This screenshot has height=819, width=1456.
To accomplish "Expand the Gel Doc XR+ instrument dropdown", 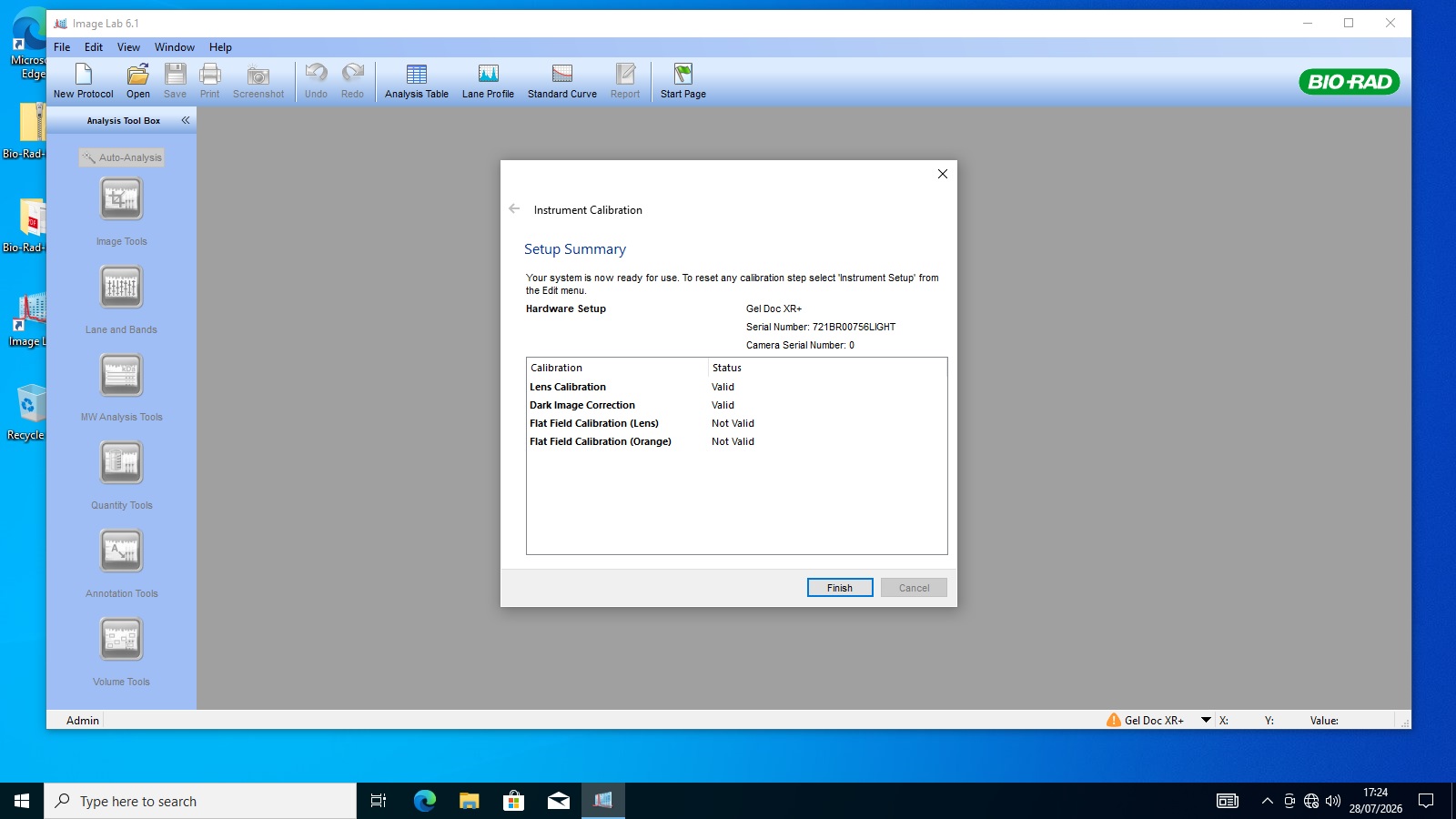I will 1206,720.
